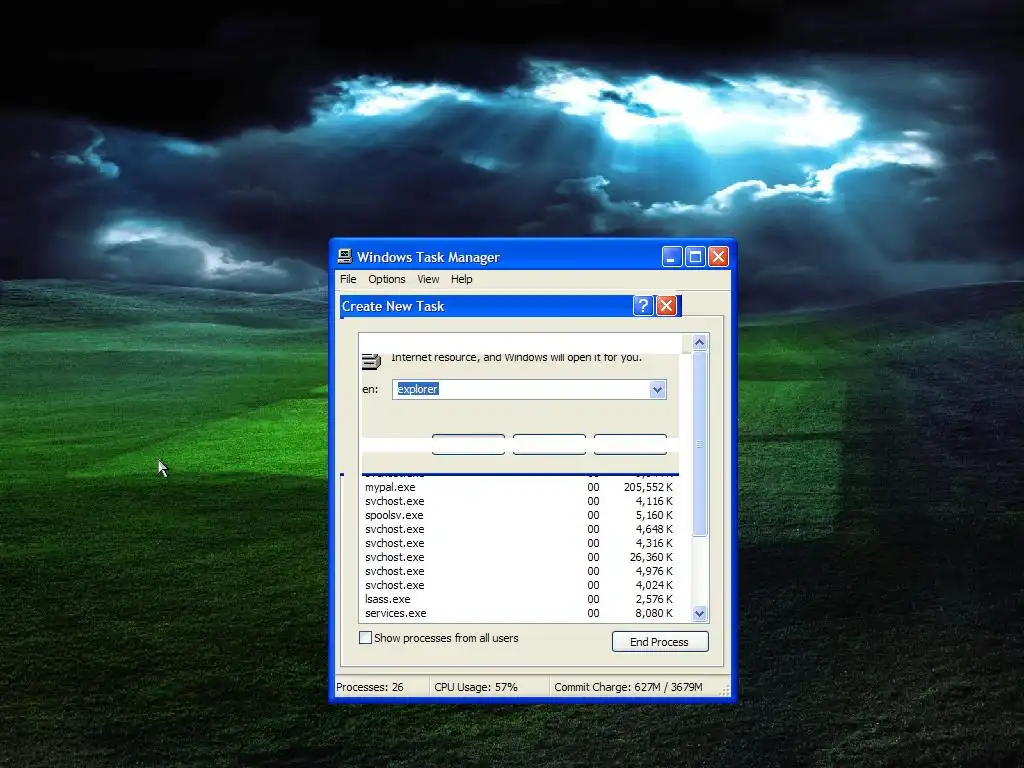The width and height of the screenshot is (1024, 768).
Task: Click the 5,160 K memory value
Action: pos(654,515)
